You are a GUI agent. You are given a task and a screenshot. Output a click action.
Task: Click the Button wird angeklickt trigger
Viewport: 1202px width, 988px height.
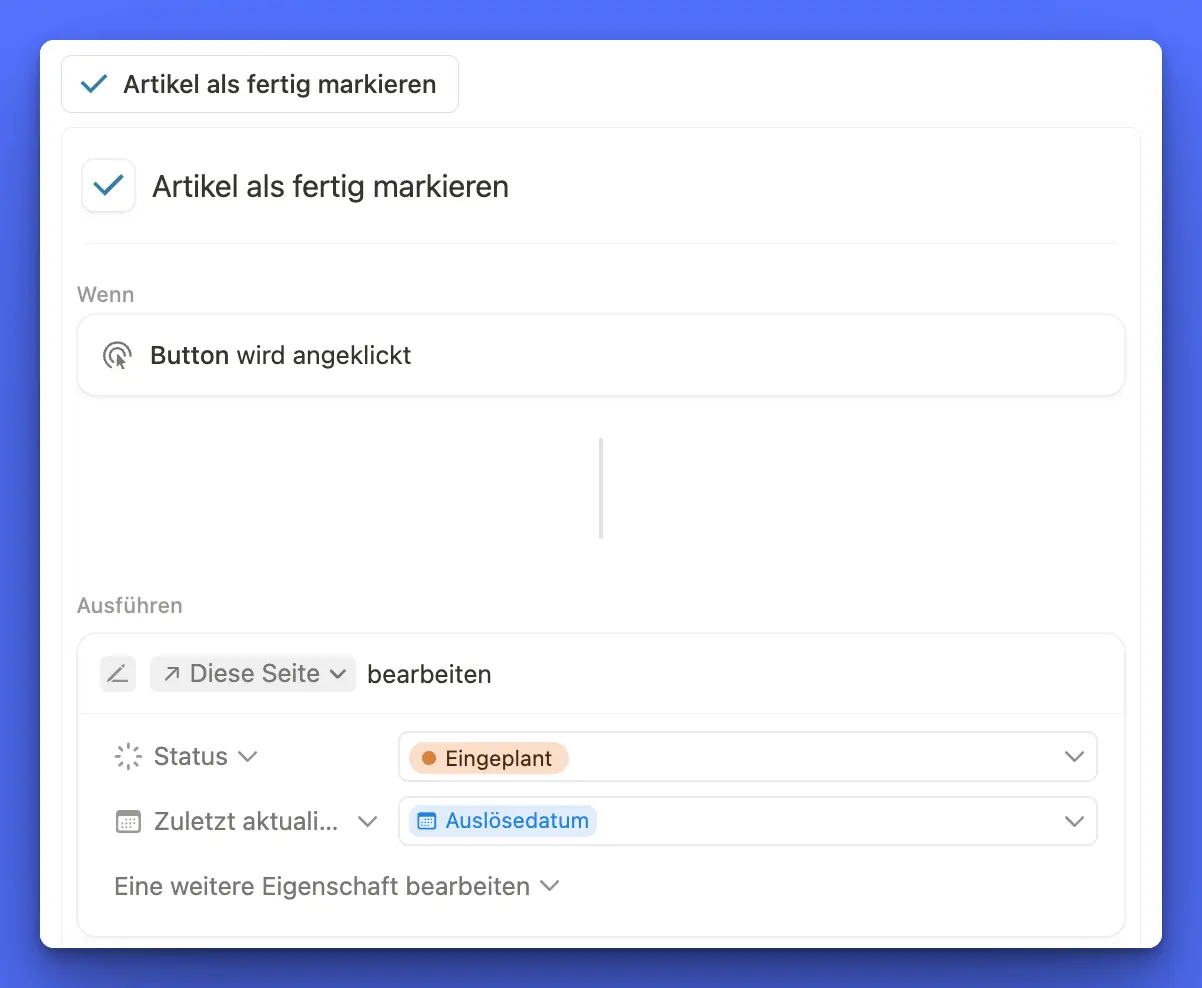600,356
